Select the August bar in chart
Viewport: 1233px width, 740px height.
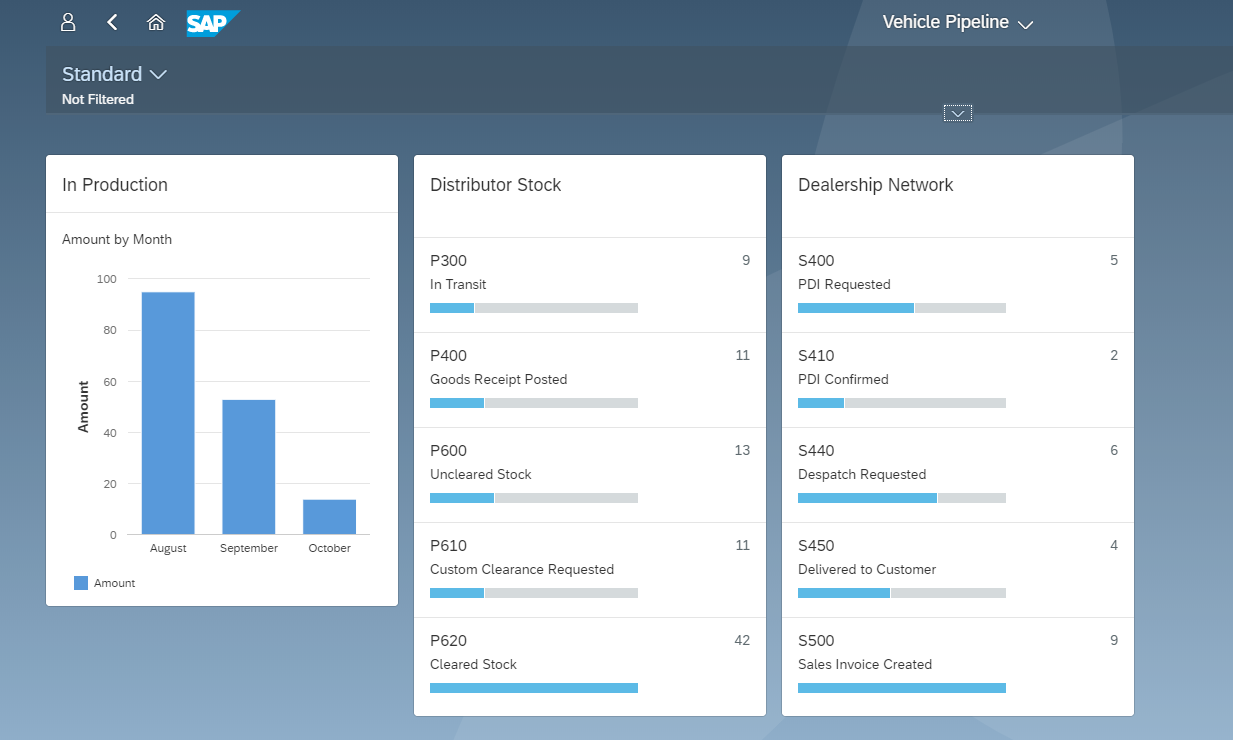tap(168, 413)
